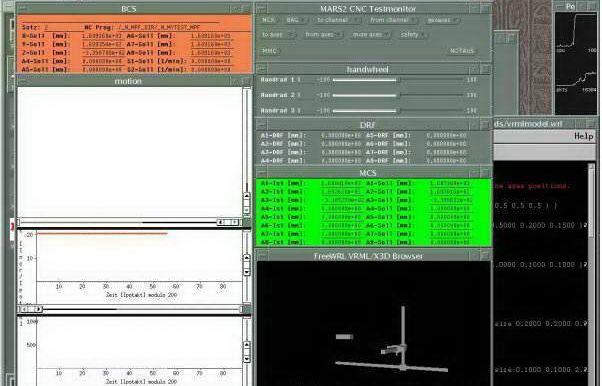Click the left arrow on the middle plot's horizontal scrollbar
The image size is (602, 386).
click(25, 309)
